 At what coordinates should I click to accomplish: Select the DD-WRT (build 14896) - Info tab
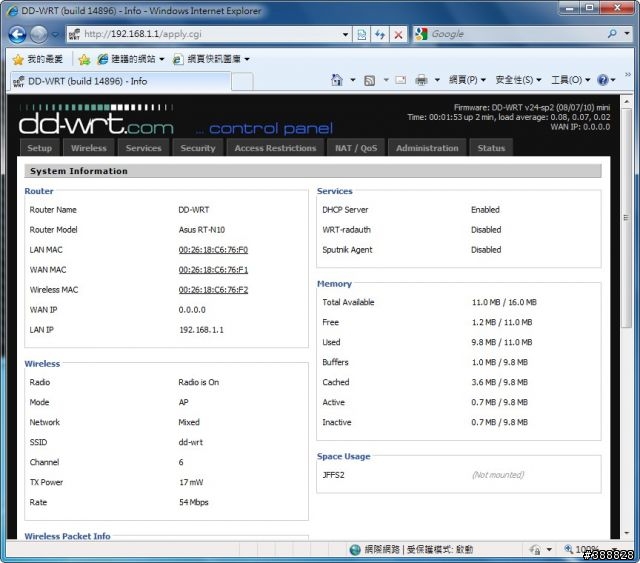click(x=121, y=81)
